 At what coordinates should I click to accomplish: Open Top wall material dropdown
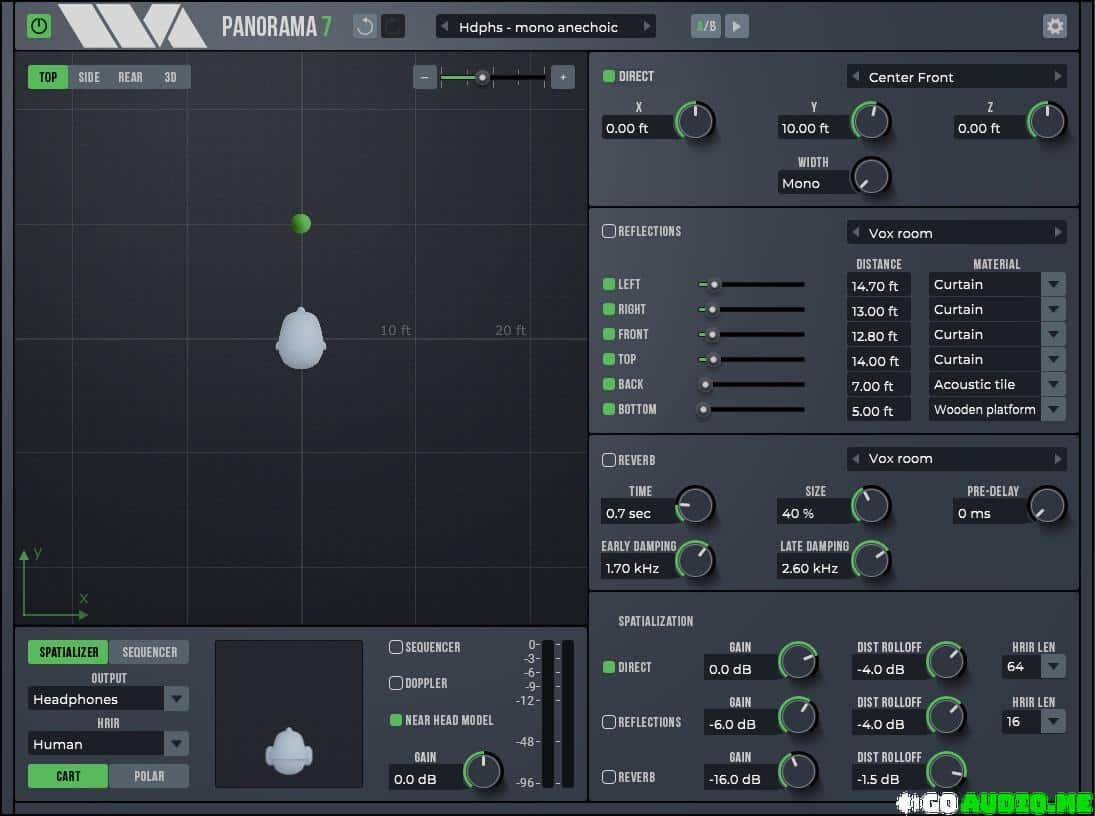[x=997, y=359]
